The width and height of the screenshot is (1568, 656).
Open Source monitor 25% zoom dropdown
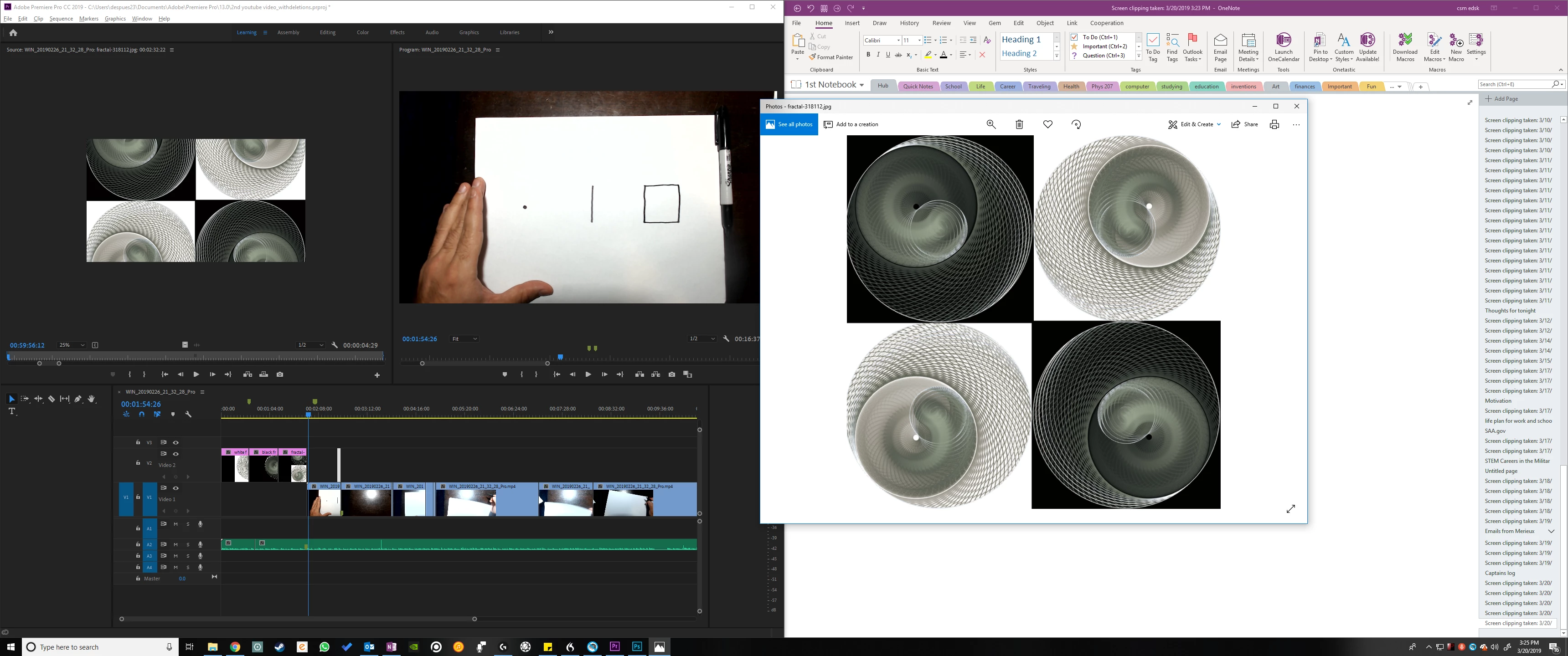(x=72, y=345)
